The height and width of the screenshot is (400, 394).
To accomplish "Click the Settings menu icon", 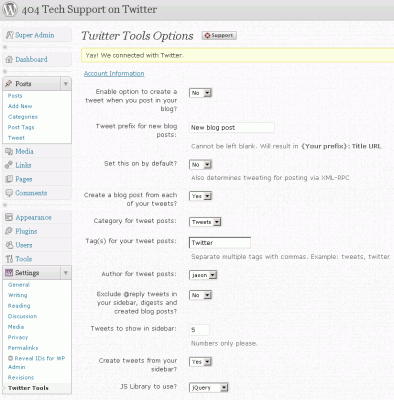I will 9,273.
